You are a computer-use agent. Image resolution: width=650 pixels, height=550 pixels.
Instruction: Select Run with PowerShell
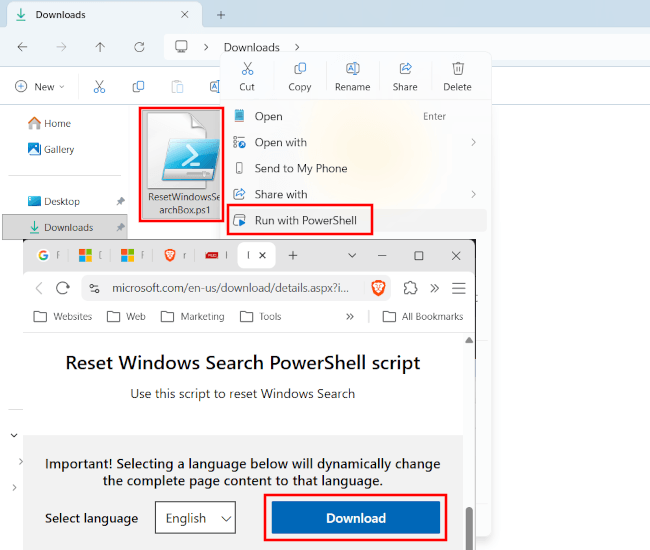click(357, 220)
